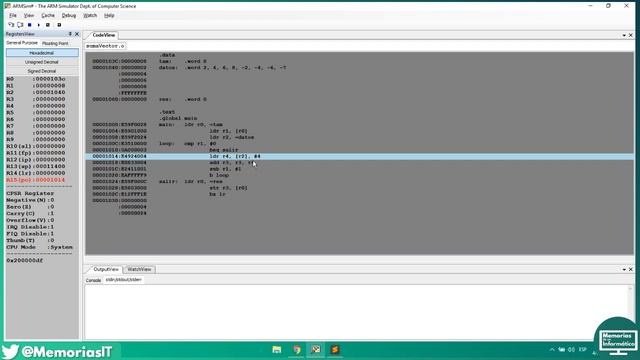Select the CodeView tab
Image resolution: width=640 pixels, height=360 pixels.
[104, 35]
